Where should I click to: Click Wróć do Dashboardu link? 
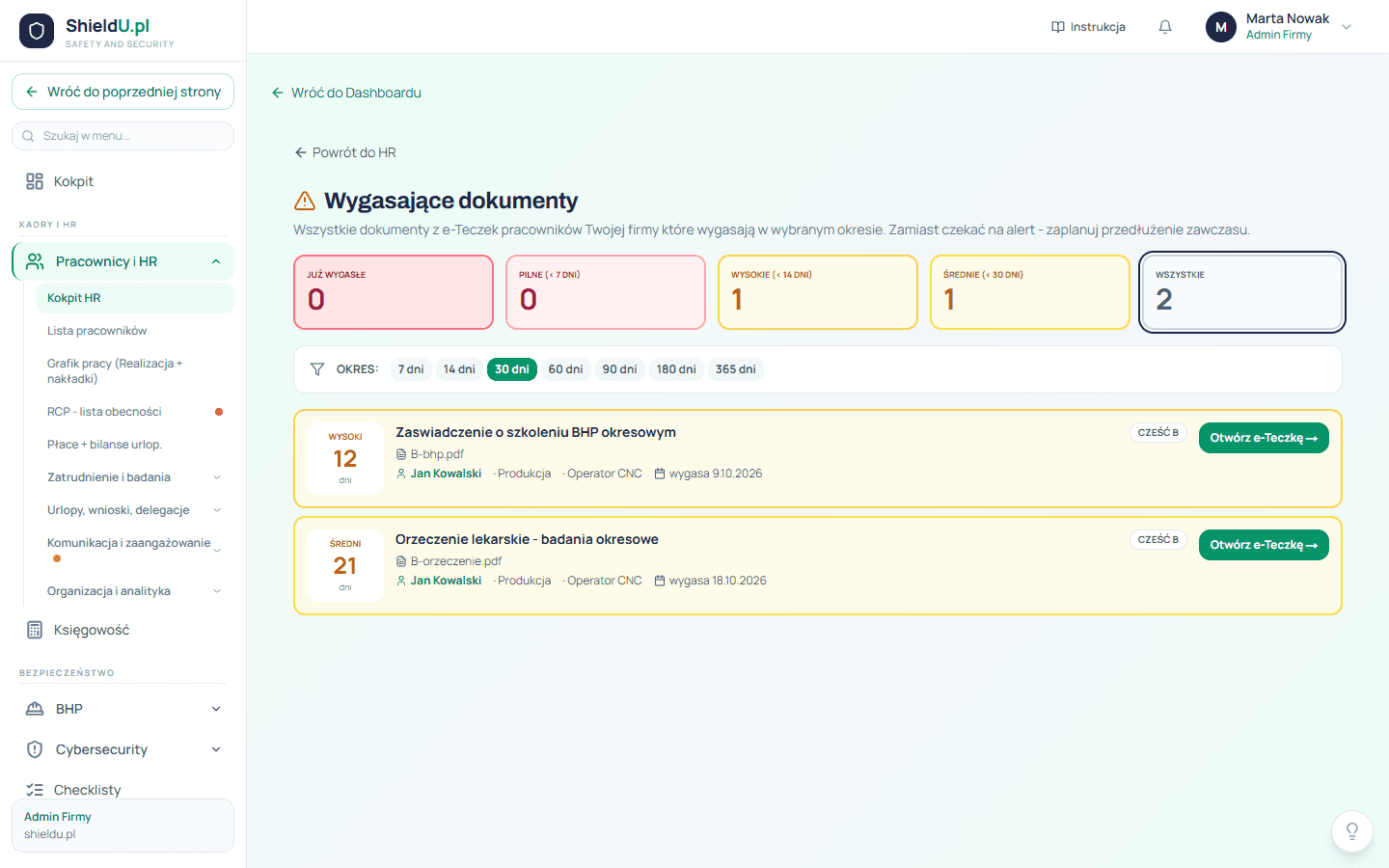346,93
